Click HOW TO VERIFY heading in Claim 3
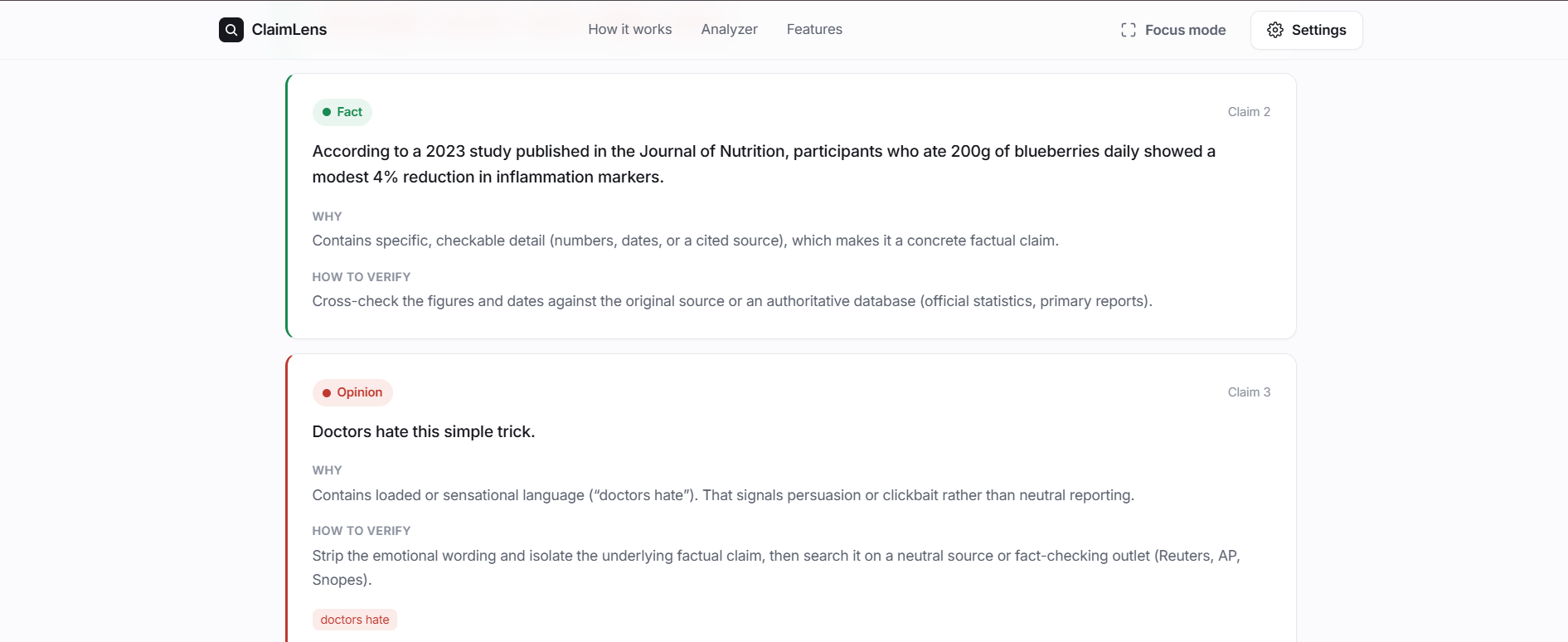 pos(362,531)
